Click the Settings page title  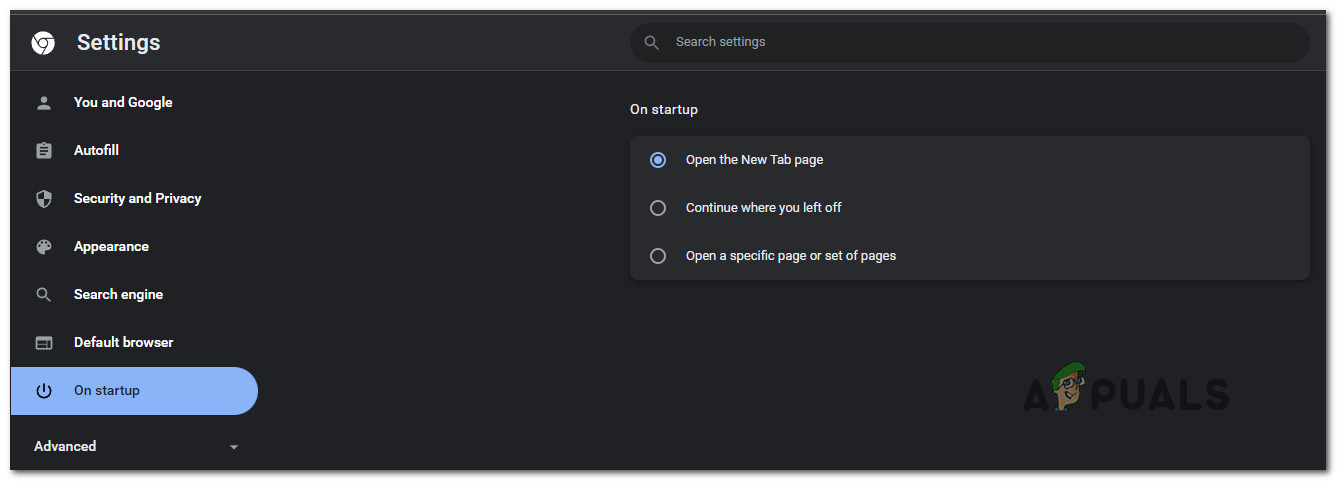(x=118, y=43)
